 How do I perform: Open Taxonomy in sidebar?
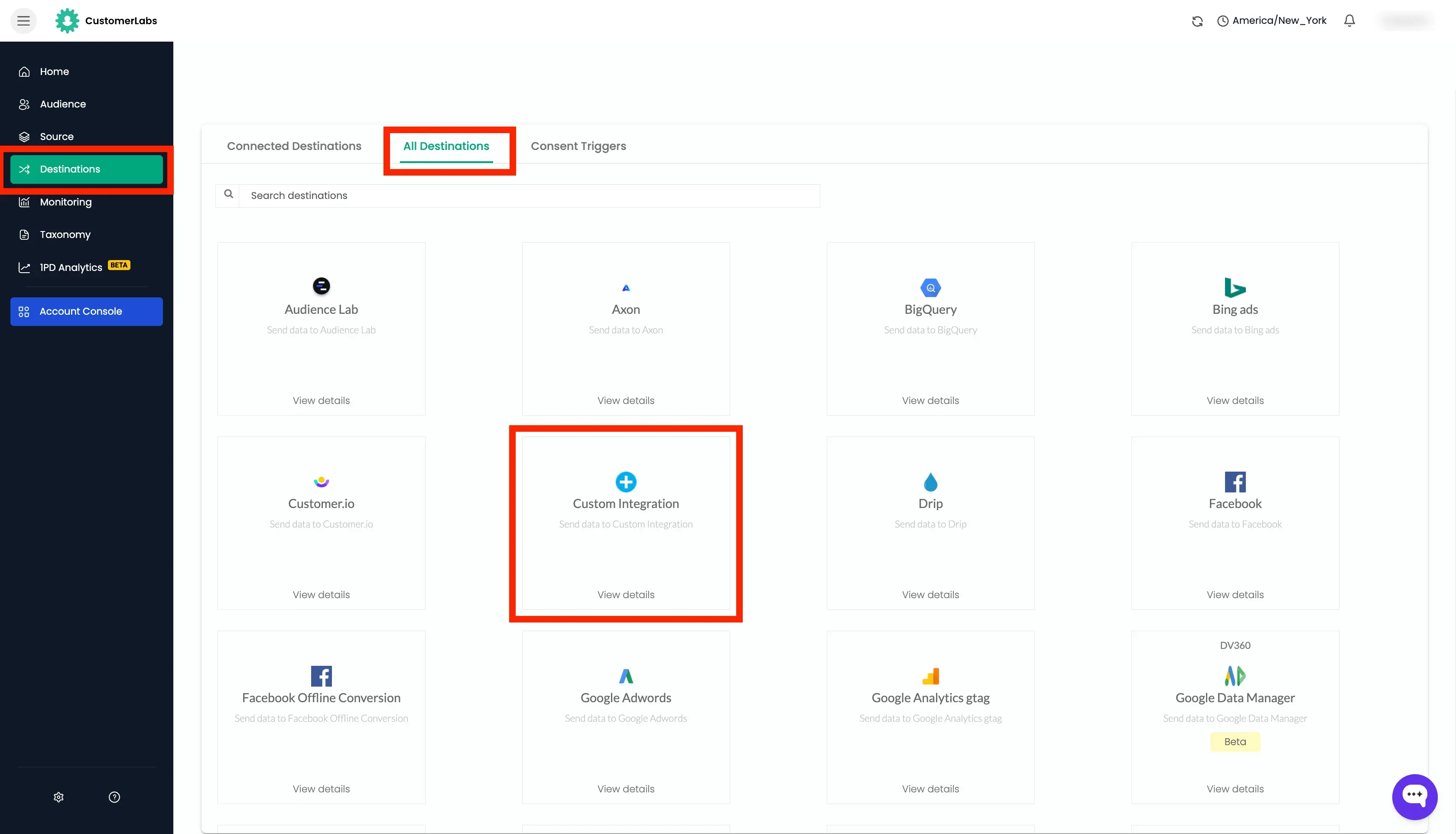click(87, 235)
